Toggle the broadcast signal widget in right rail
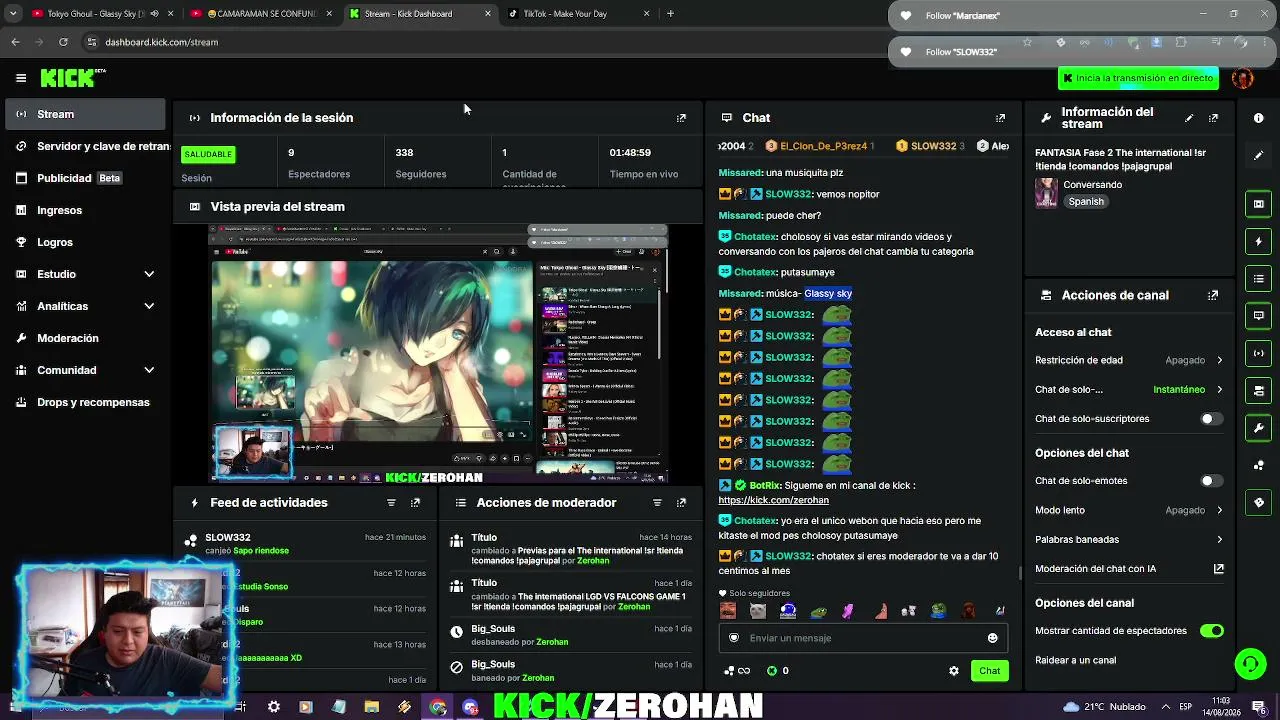The image size is (1280, 720). click(x=1258, y=353)
